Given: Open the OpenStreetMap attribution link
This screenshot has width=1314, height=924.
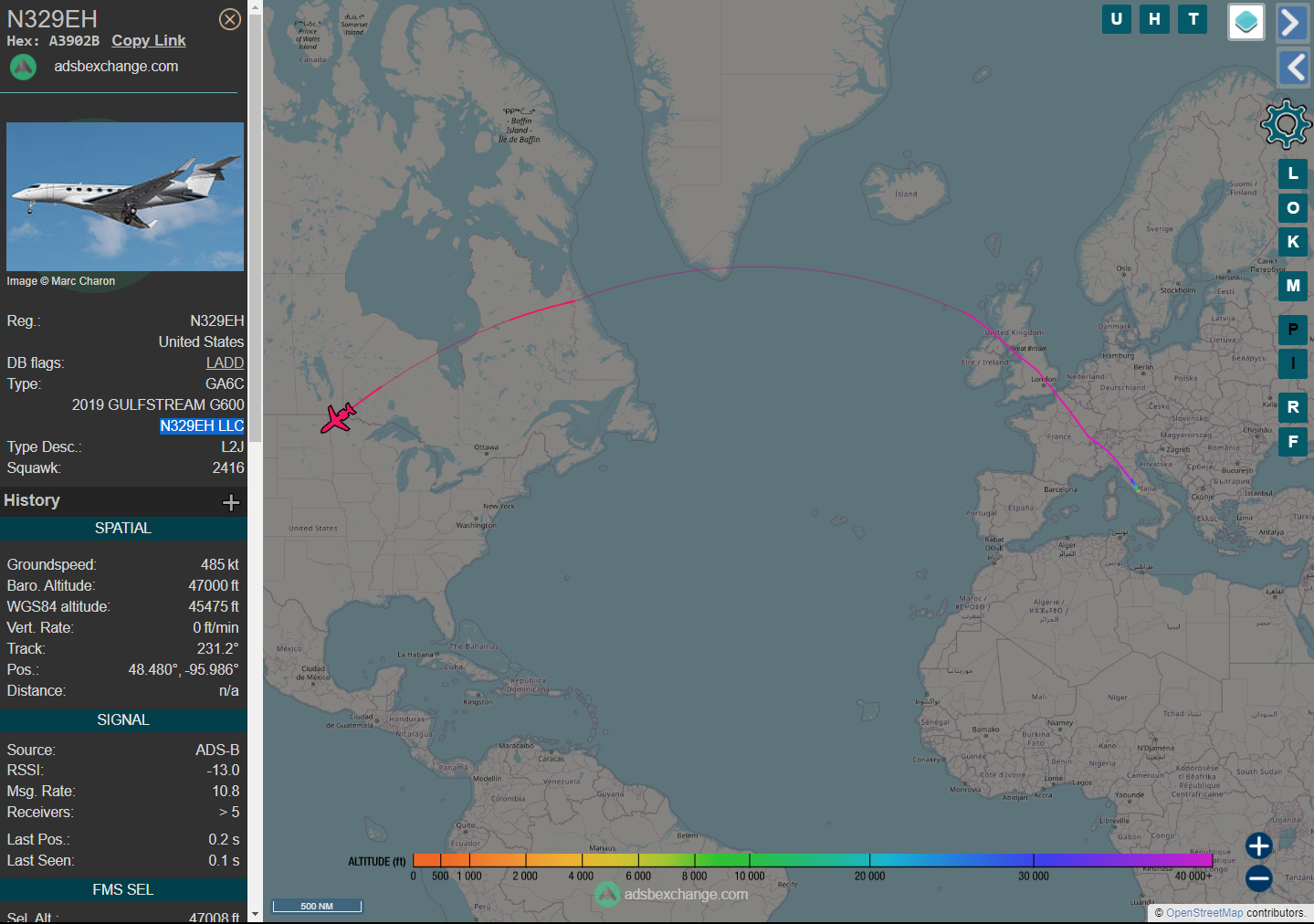Looking at the screenshot, I should point(1204,913).
